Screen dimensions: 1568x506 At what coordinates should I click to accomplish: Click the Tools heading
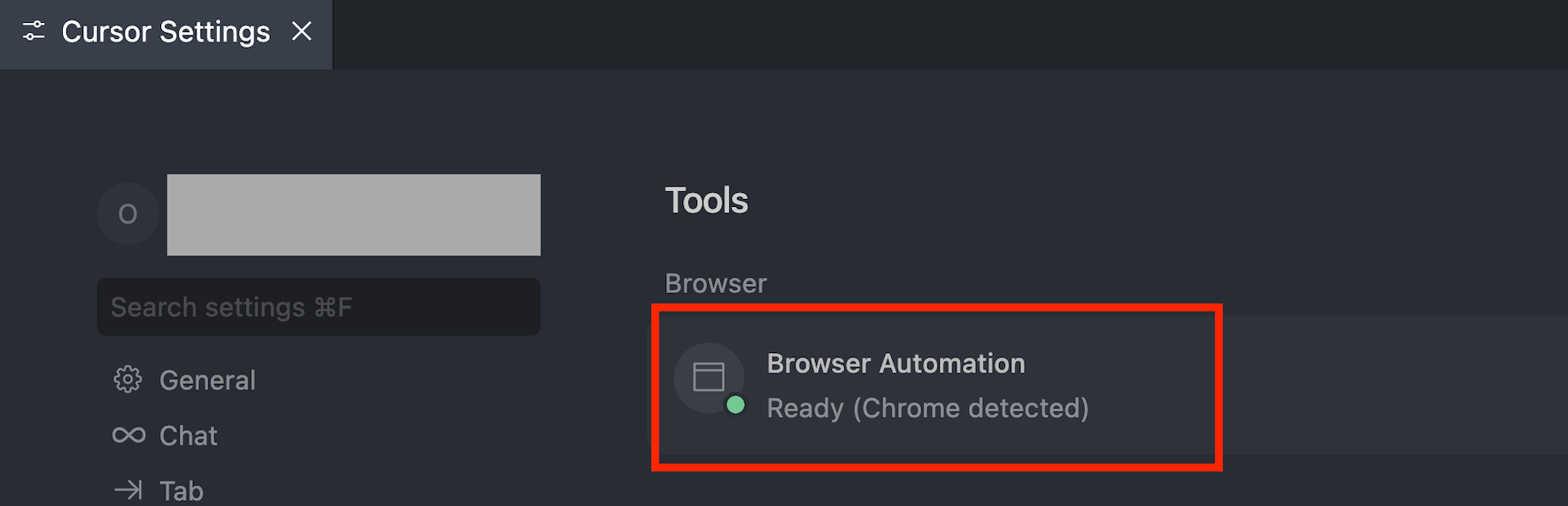click(x=706, y=201)
